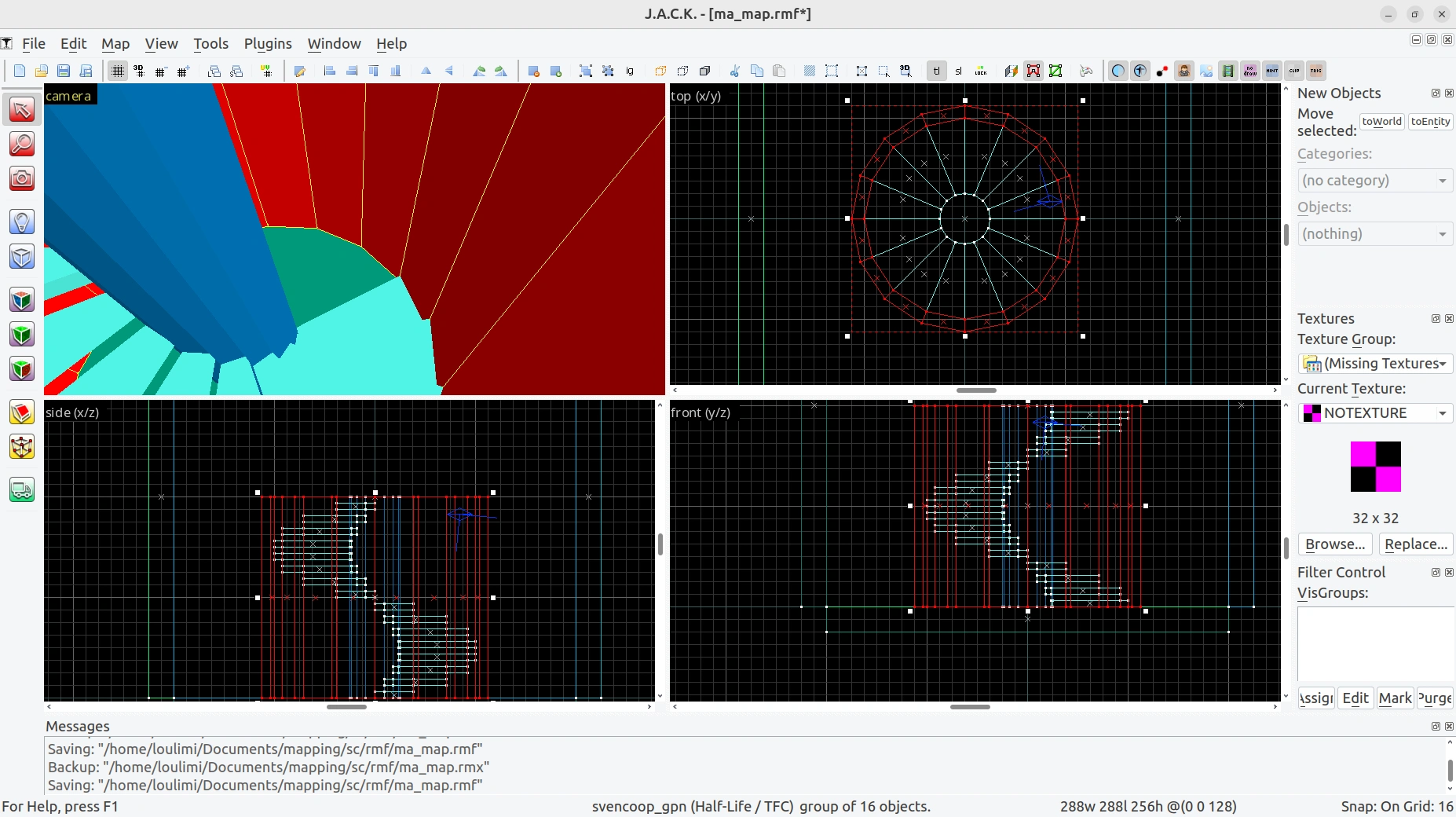Toggle the CLIP brushes filter button
Viewport: 1456px width, 817px height.
click(x=1294, y=71)
